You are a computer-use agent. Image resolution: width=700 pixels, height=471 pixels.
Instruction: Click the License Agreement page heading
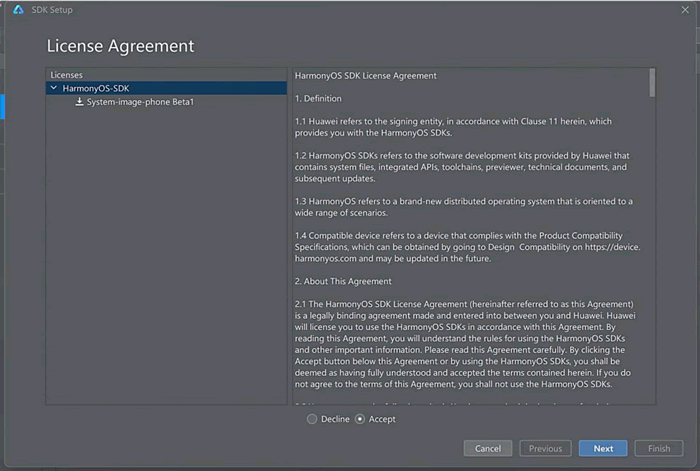[121, 46]
